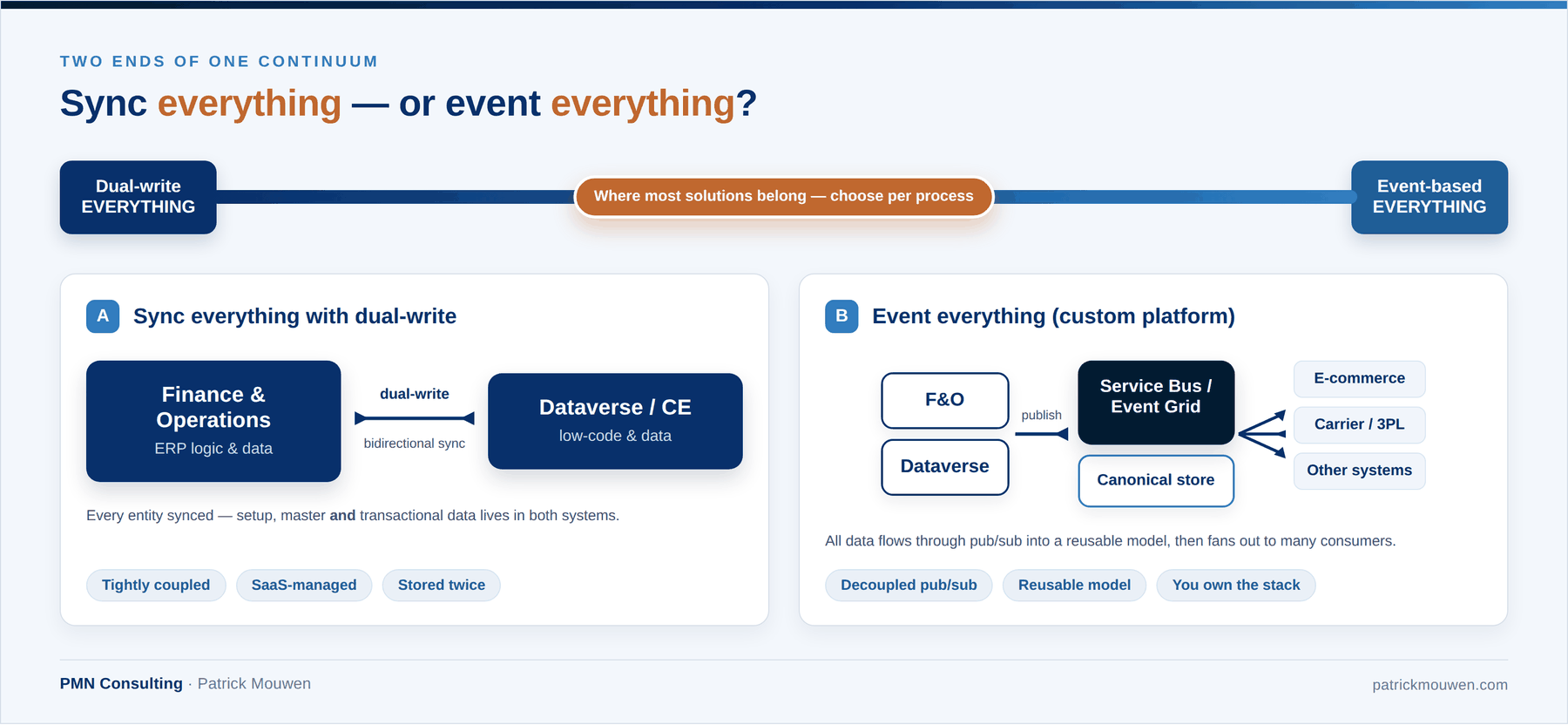Click the 'Every entity synced' description text

click(x=353, y=516)
